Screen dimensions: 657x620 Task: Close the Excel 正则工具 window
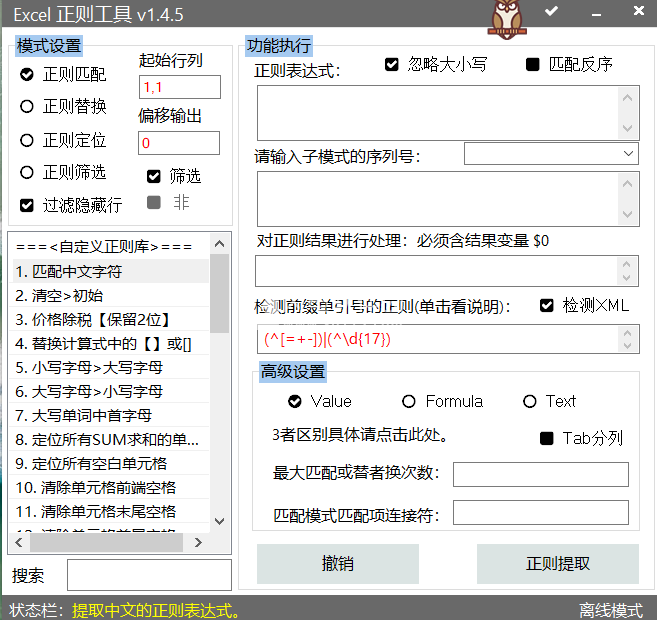click(x=639, y=10)
